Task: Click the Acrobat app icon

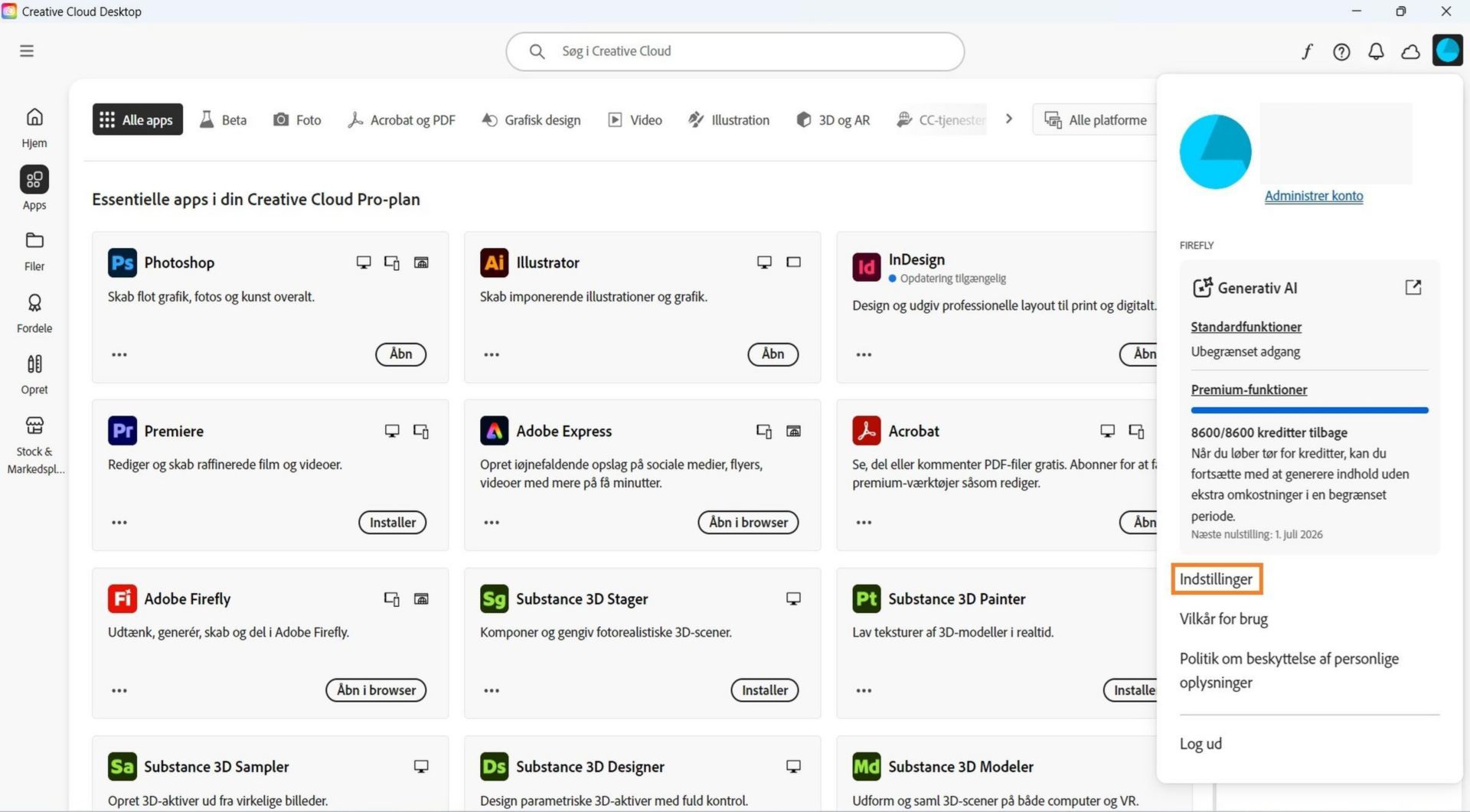Action: pyautogui.click(x=867, y=431)
